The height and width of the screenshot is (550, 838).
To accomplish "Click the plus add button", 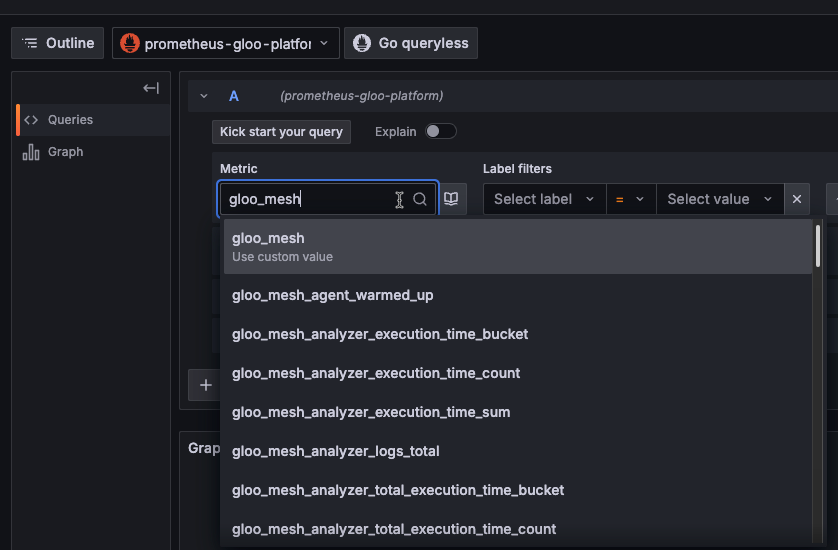I will (x=205, y=385).
